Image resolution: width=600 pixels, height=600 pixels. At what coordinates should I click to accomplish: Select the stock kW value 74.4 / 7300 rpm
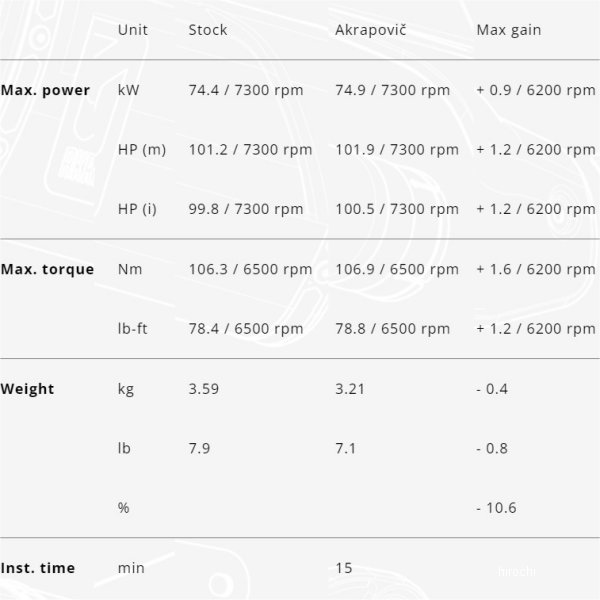[x=246, y=90]
